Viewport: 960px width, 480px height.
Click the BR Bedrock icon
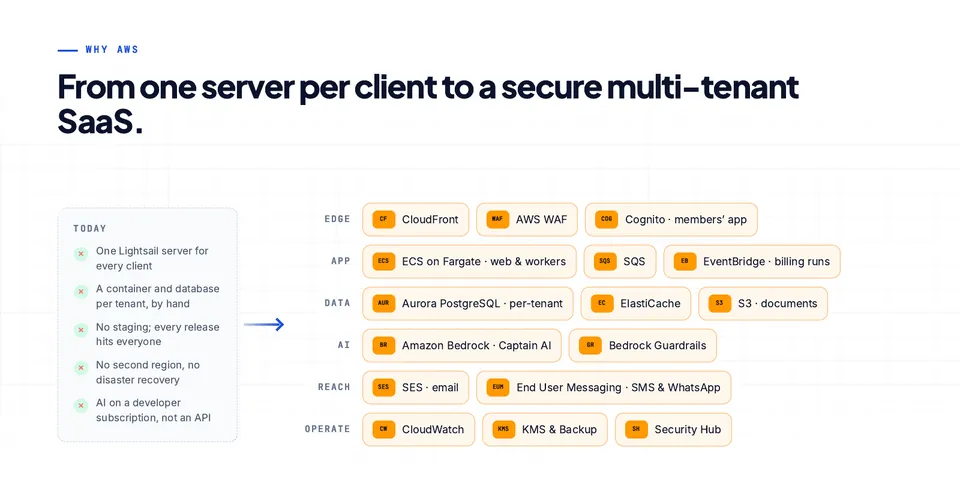[383, 345]
